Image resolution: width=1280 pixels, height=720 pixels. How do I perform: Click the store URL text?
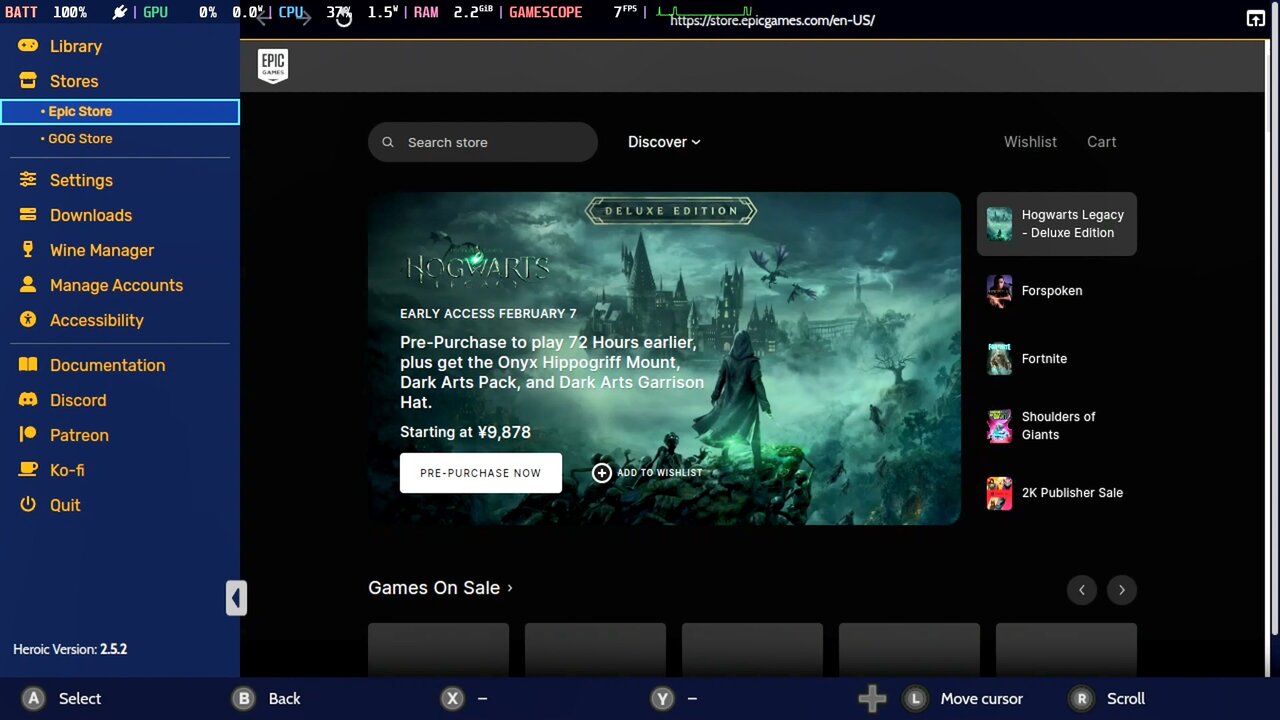(x=772, y=20)
